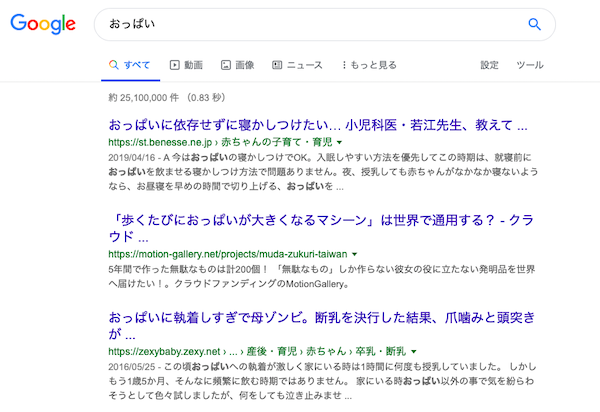Click the st.benesse.ne.jp URL
Image resolution: width=600 pixels, height=412 pixels.
point(160,142)
